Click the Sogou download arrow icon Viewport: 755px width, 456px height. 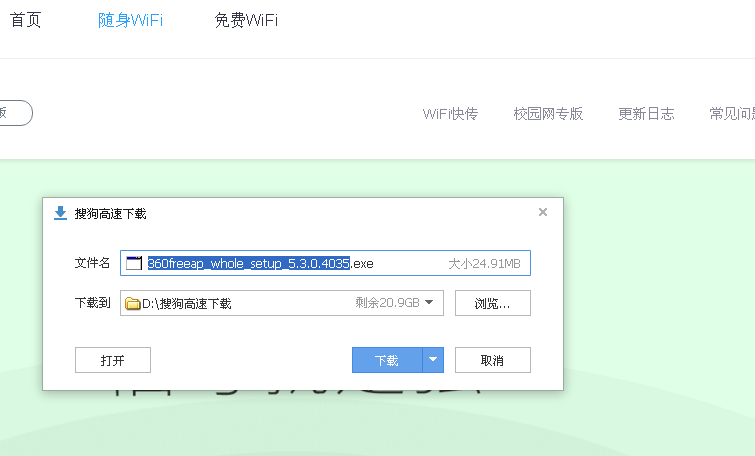[x=60, y=213]
